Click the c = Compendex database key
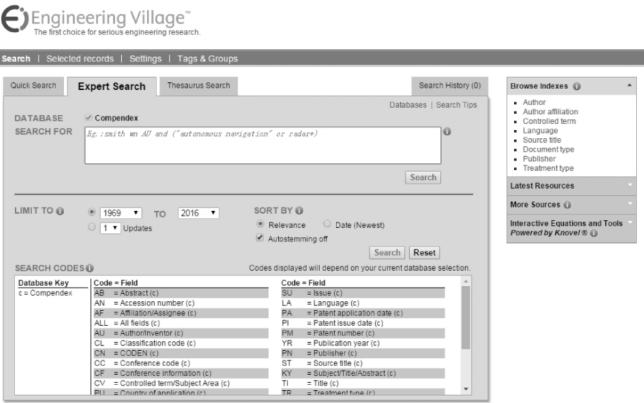 45,293
